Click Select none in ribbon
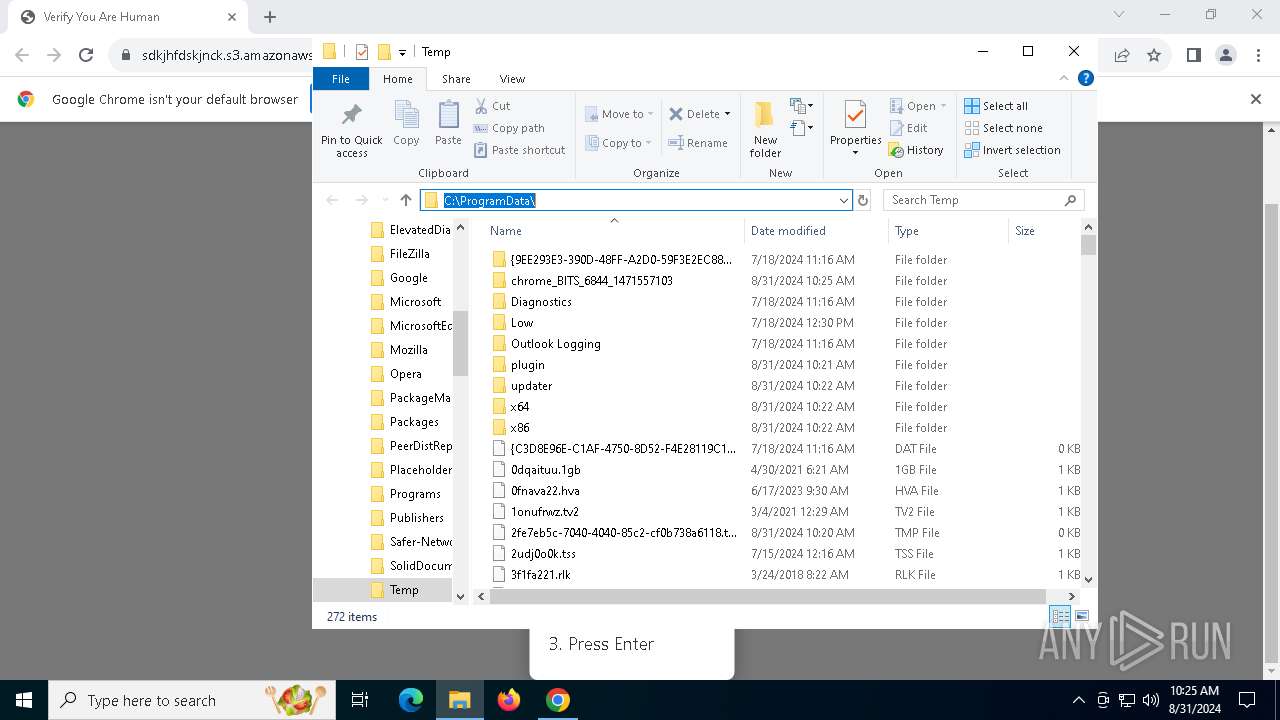Screen dimensions: 1280x720 (1003, 128)
